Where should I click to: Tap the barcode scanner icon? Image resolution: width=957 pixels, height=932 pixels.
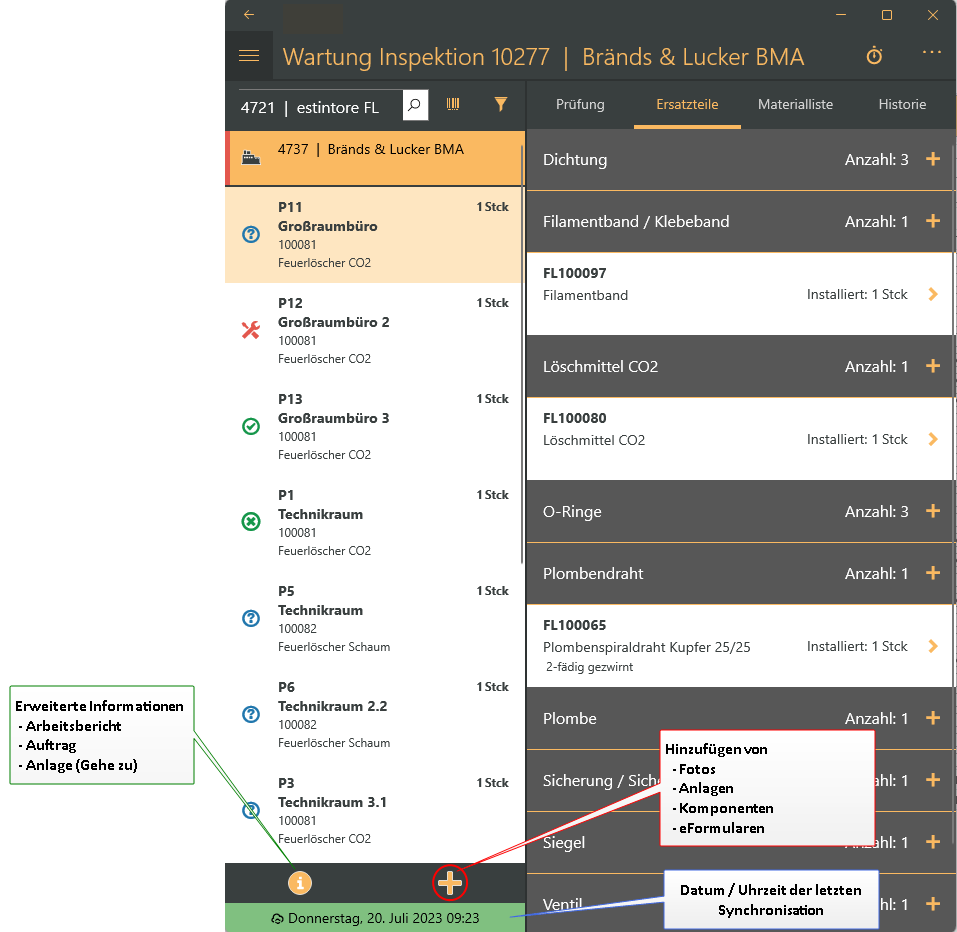453,104
